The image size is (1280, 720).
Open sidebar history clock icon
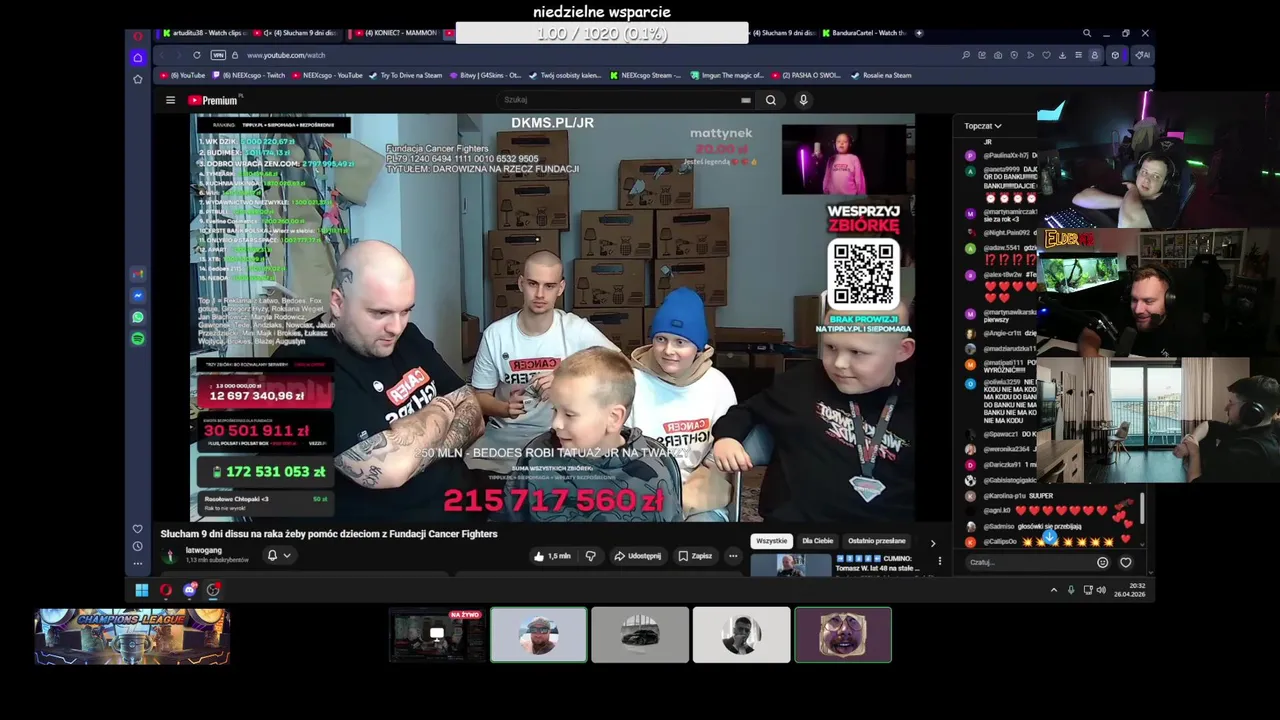(x=138, y=546)
